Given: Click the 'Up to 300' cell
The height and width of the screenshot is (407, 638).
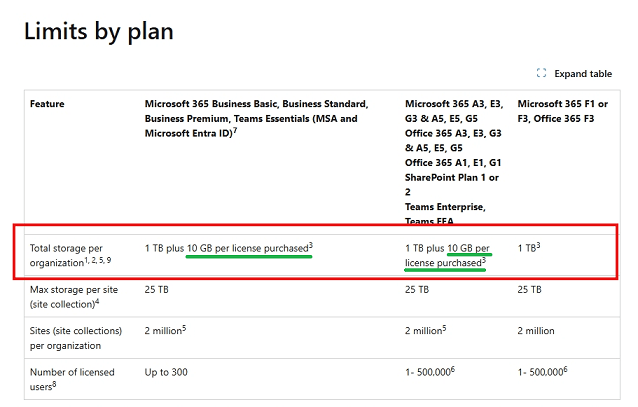Looking at the screenshot, I should pos(166,372).
